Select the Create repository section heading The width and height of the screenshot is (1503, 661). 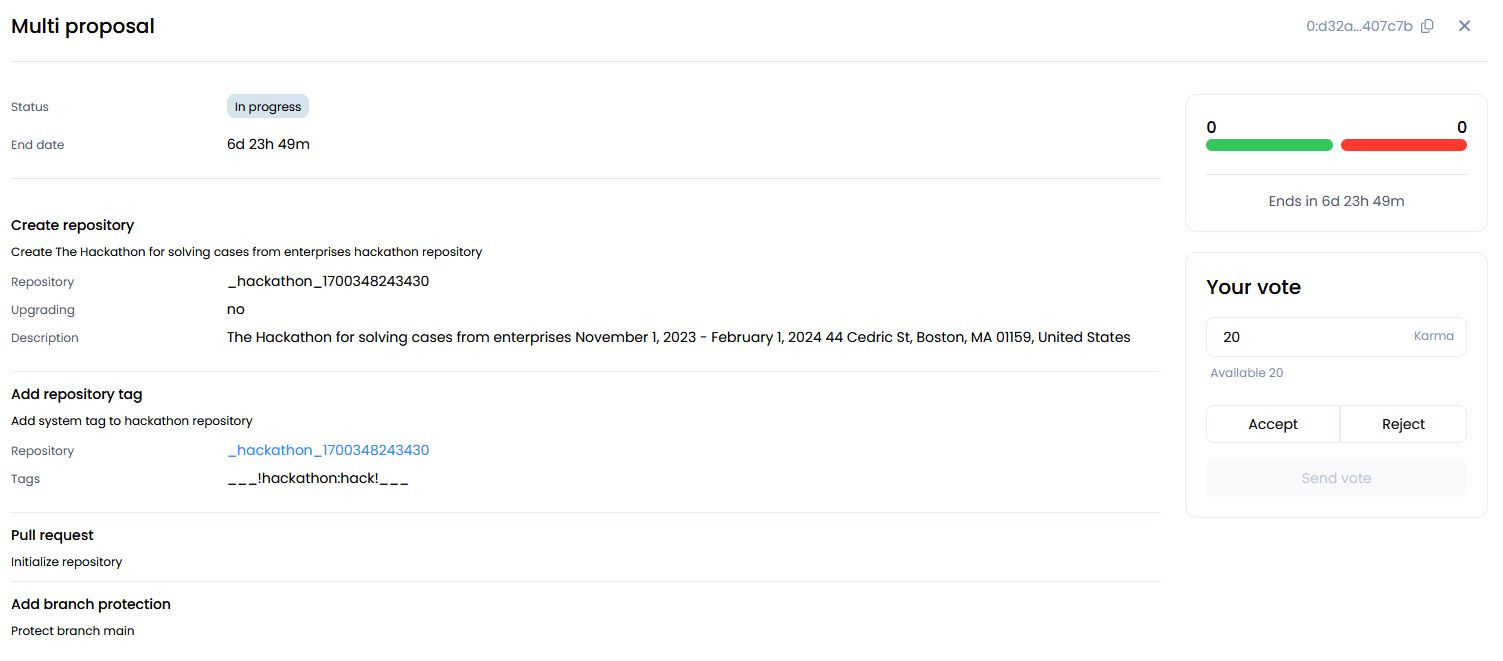[x=72, y=225]
